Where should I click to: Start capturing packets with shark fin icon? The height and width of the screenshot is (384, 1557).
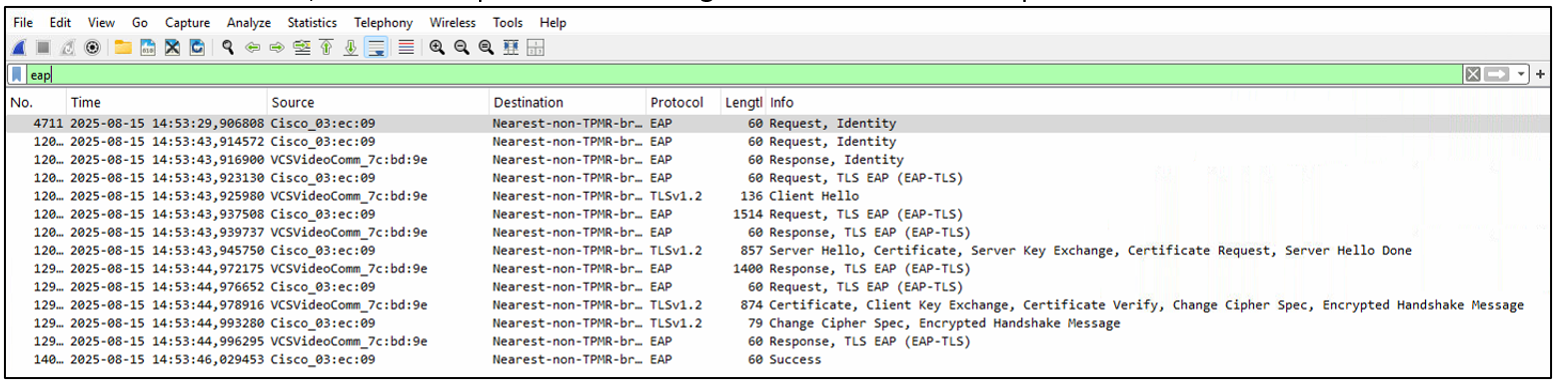18,48
